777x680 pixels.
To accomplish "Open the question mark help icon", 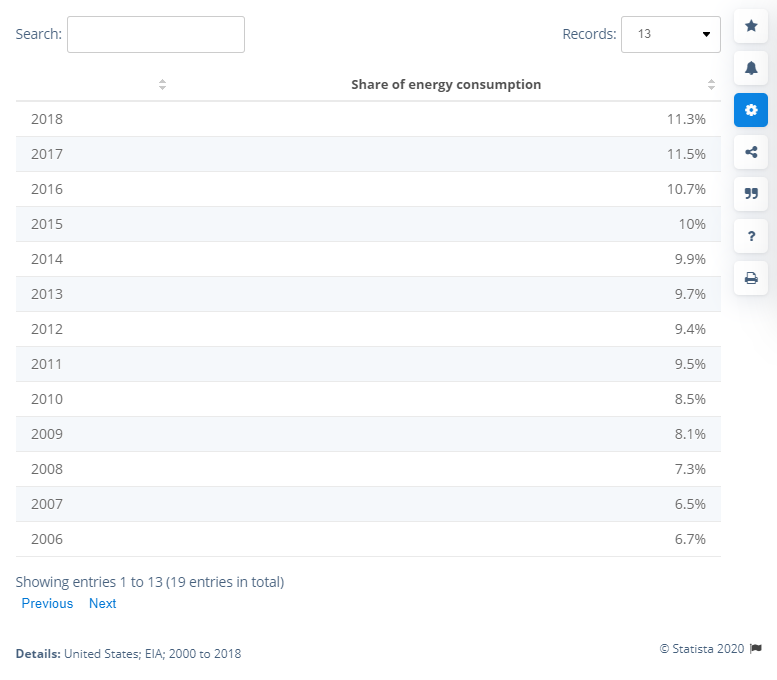I will point(750,236).
